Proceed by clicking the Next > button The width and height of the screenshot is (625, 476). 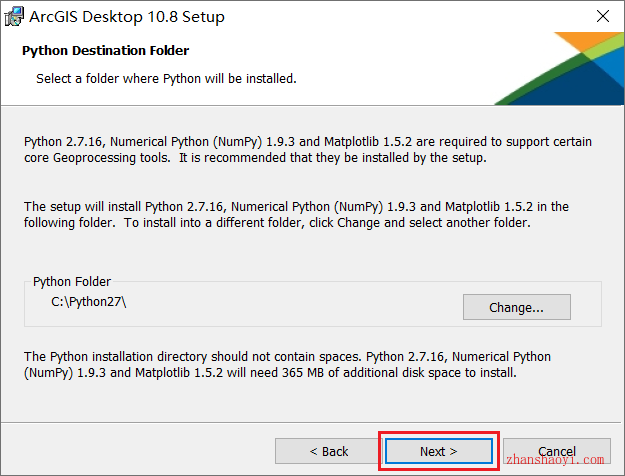[438, 451]
